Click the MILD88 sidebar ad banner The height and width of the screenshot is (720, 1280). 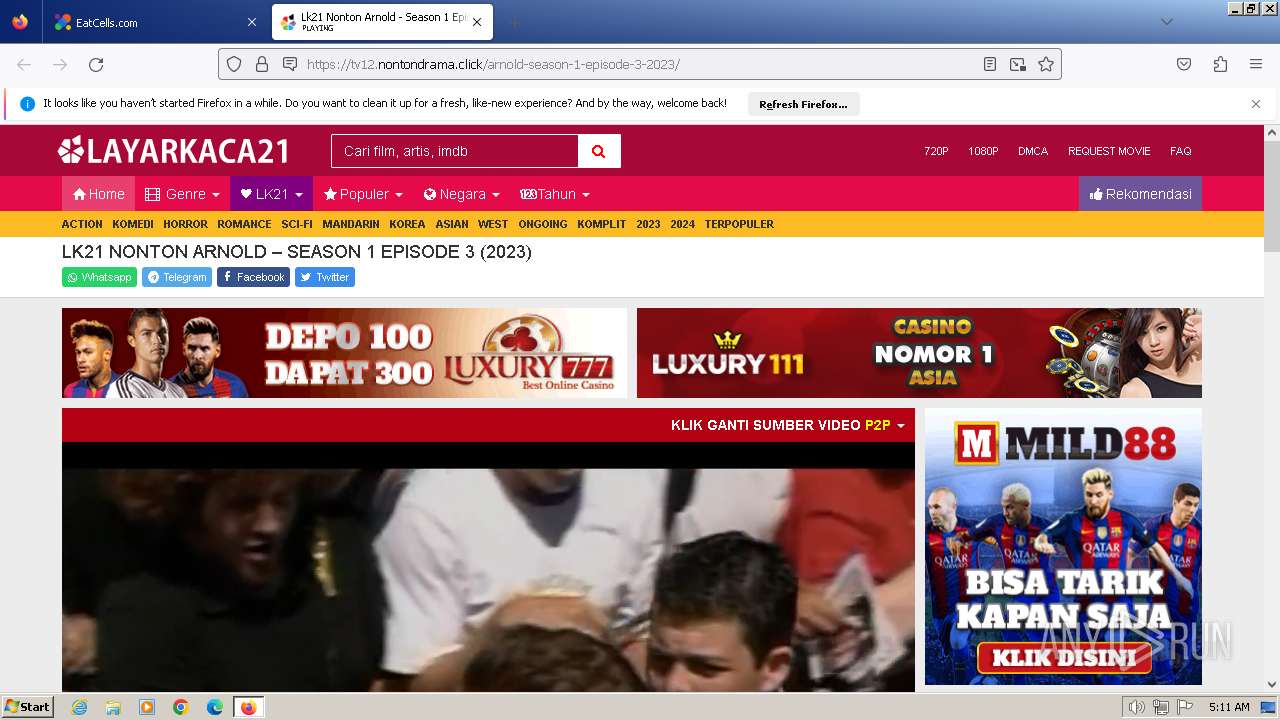click(x=1063, y=546)
